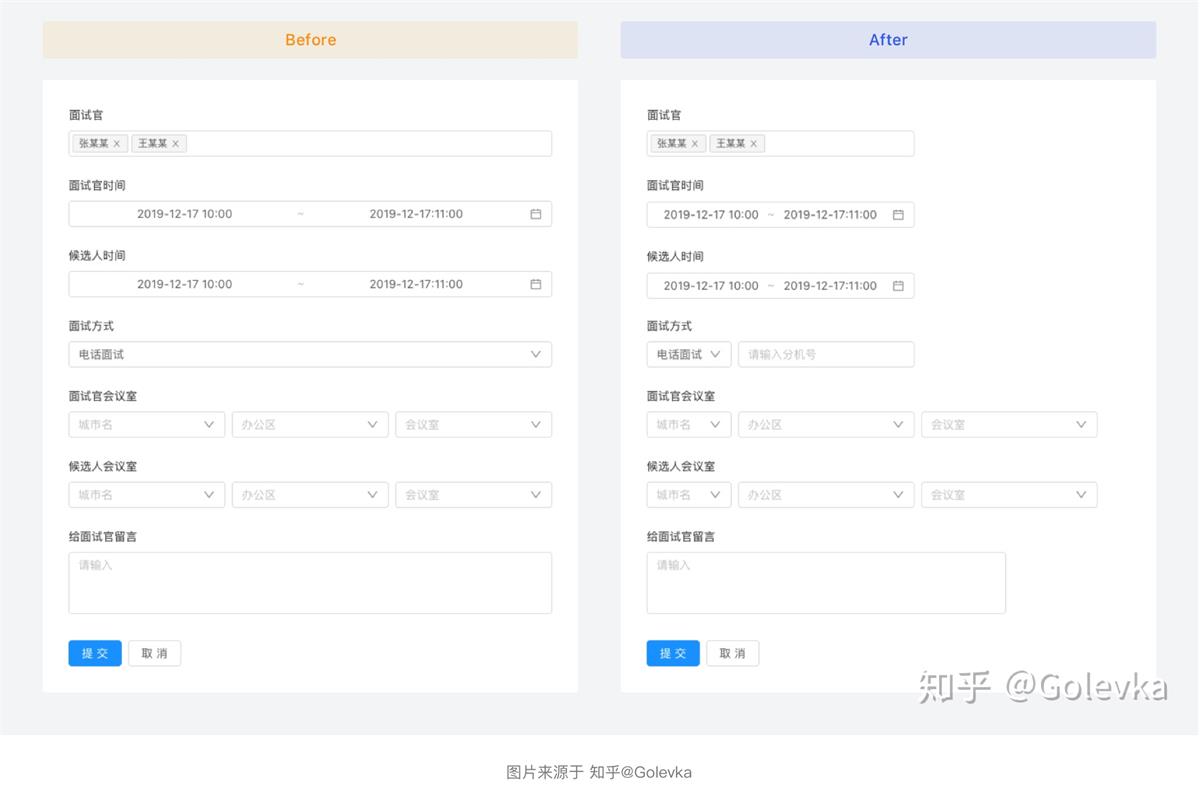Open 会议室 dropdown under 面试官会议室 in After

(1009, 424)
